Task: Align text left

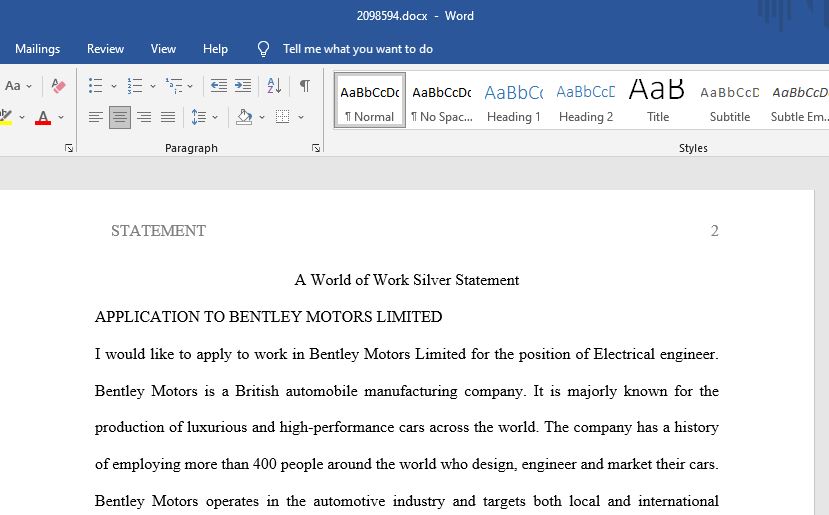Action: [x=96, y=117]
